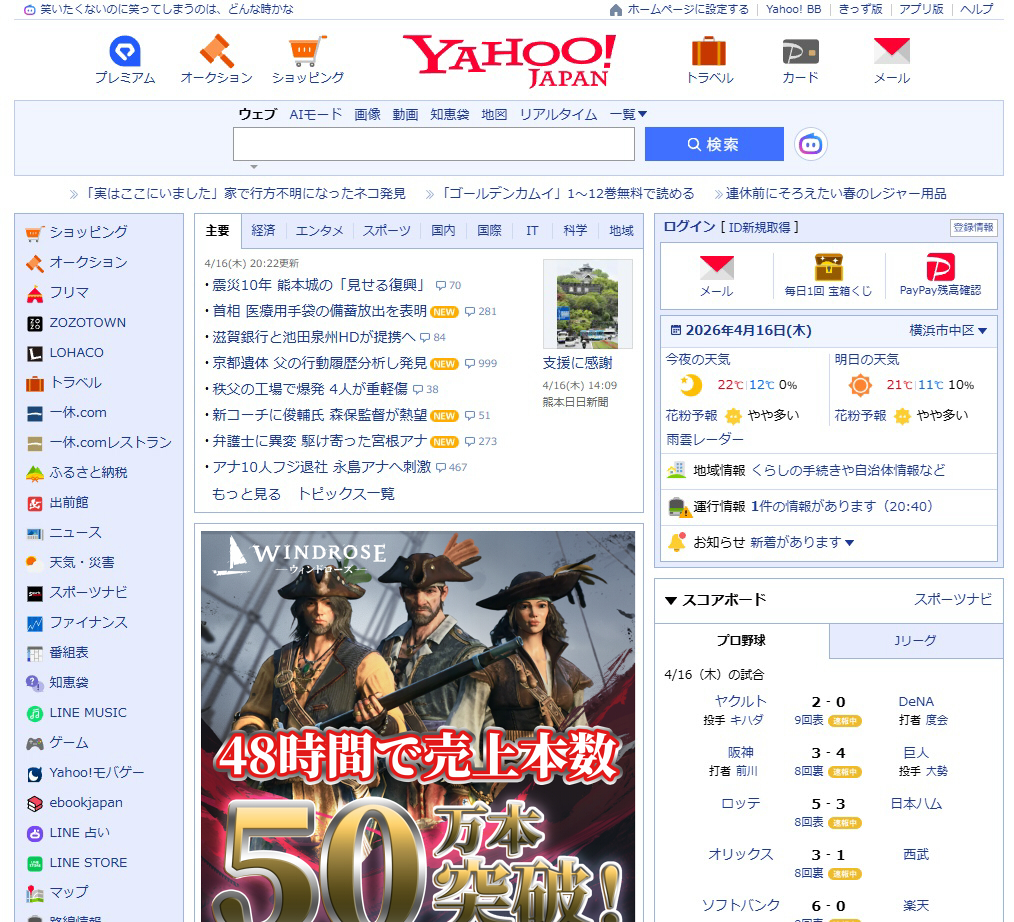The height and width of the screenshot is (922, 1014).
Task: Expand the 一覧 search category dropdown
Action: tap(629, 114)
